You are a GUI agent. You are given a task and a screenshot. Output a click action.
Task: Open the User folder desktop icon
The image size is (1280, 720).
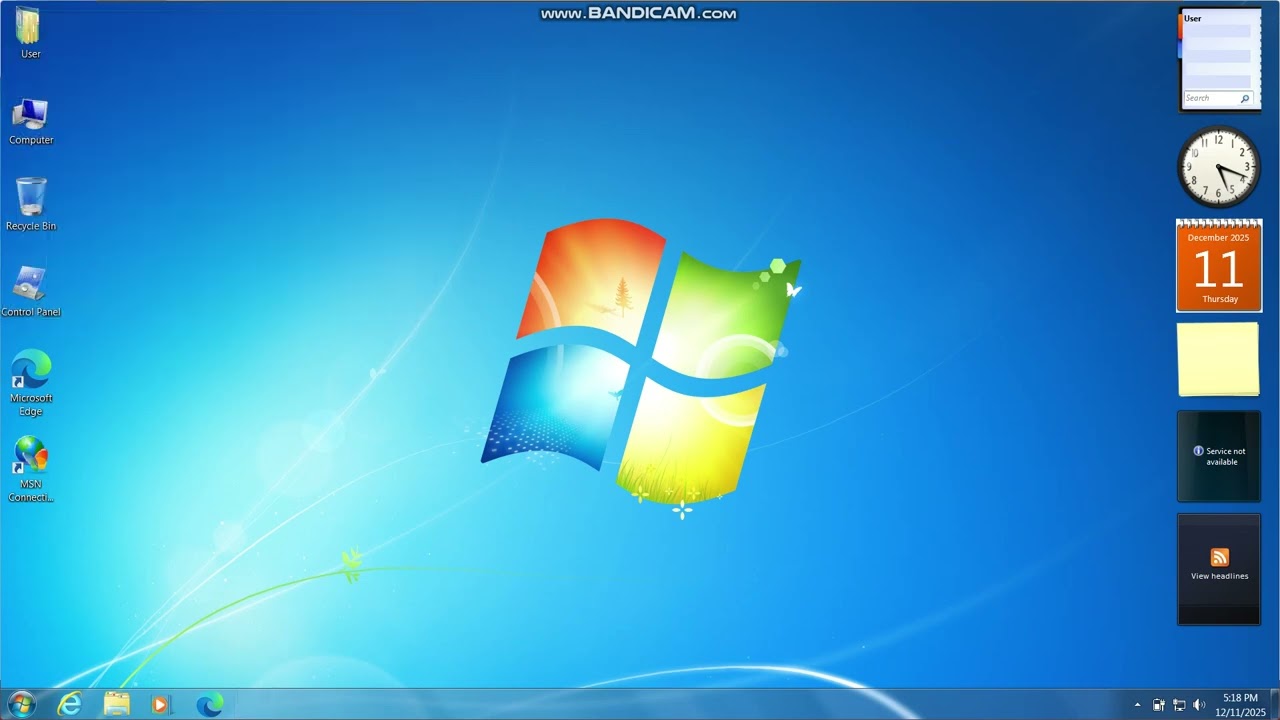(30, 33)
